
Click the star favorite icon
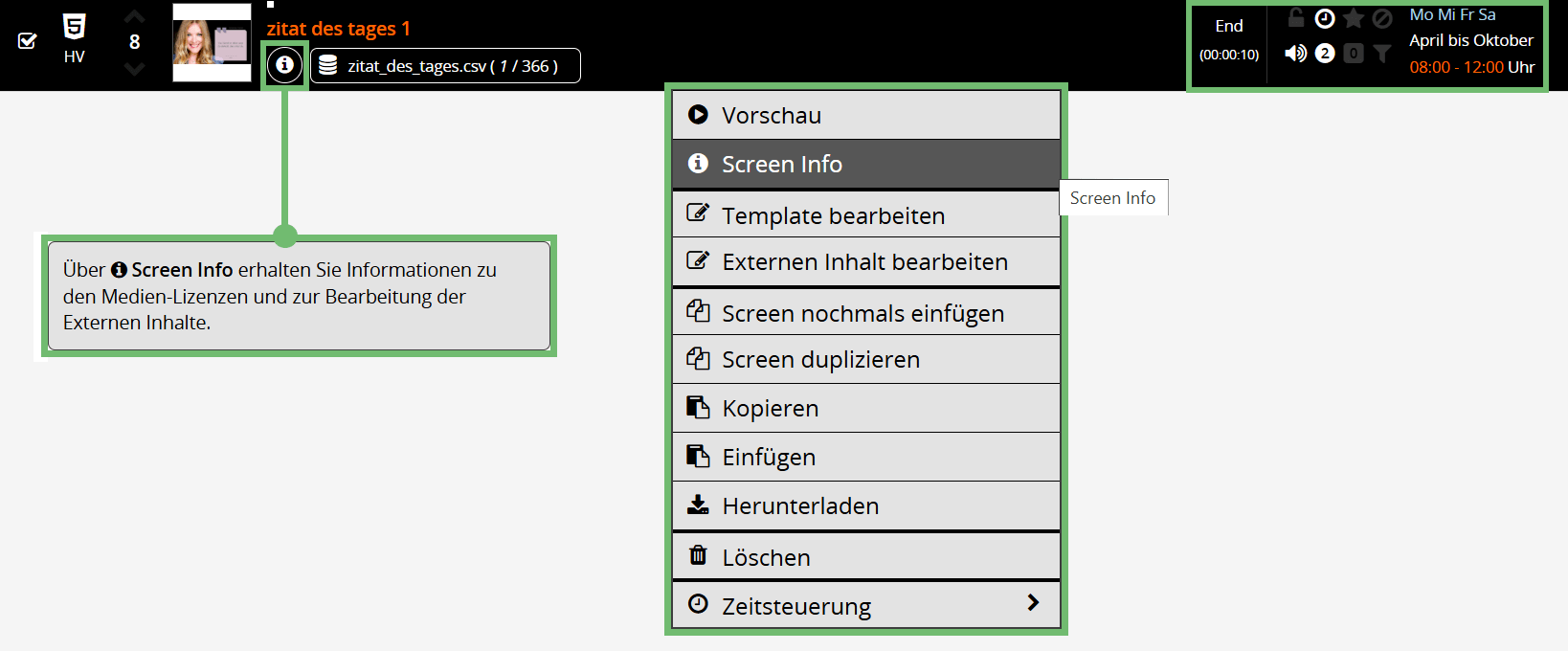coord(1354,18)
